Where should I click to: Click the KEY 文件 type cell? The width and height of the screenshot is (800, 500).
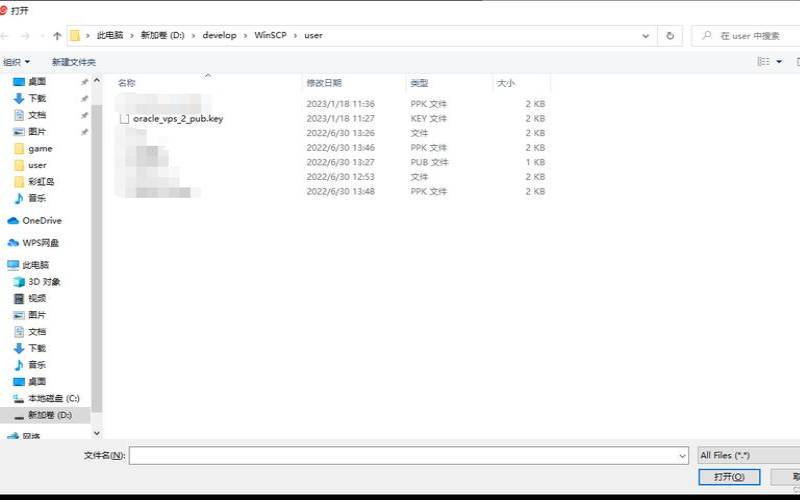tap(429, 118)
